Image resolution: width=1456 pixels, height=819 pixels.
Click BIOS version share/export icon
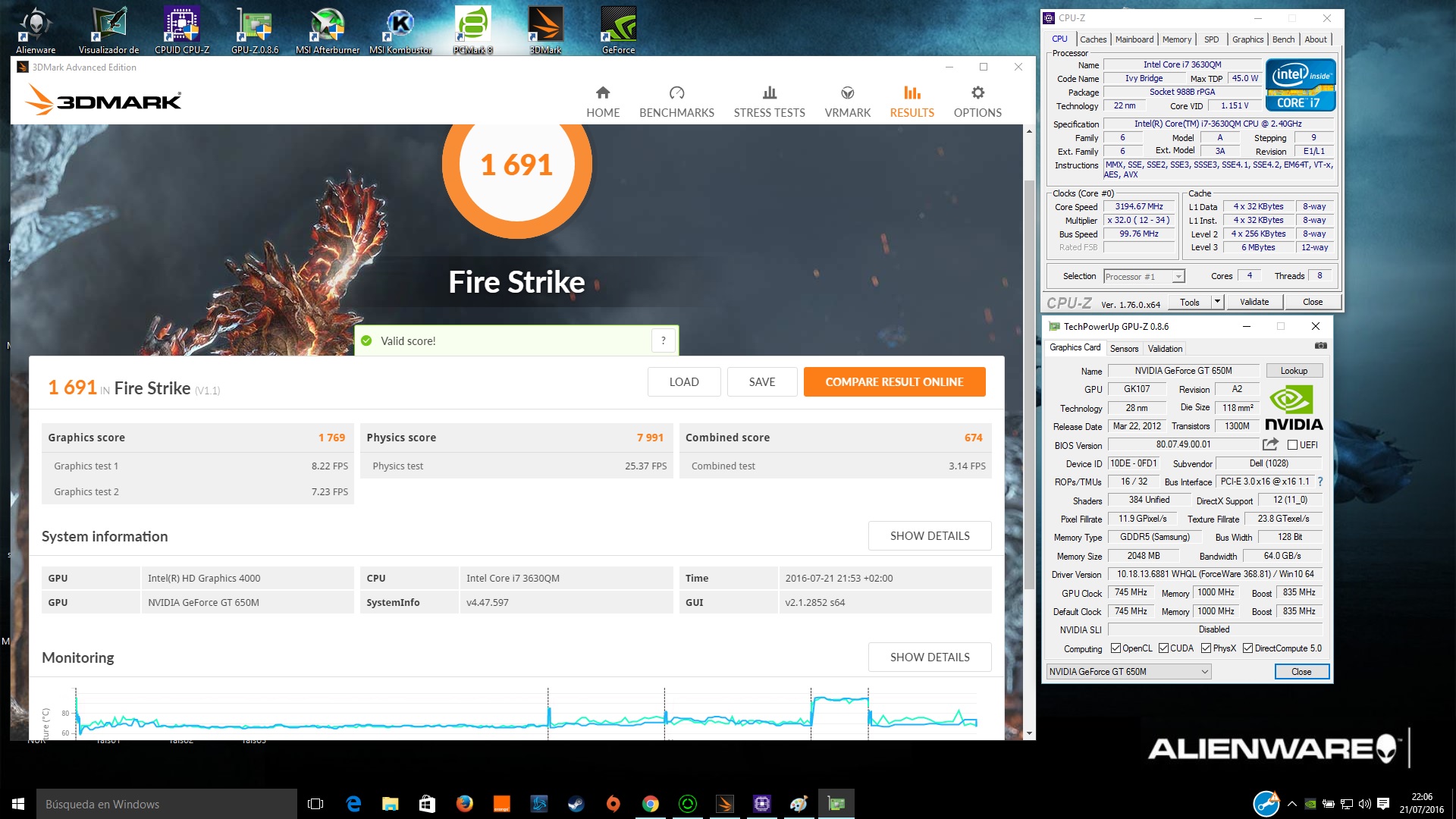coord(1270,444)
